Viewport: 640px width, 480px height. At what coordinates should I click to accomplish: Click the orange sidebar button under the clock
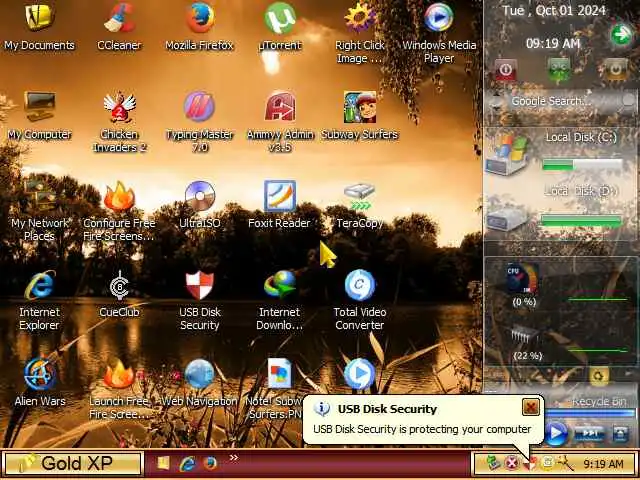pos(616,70)
